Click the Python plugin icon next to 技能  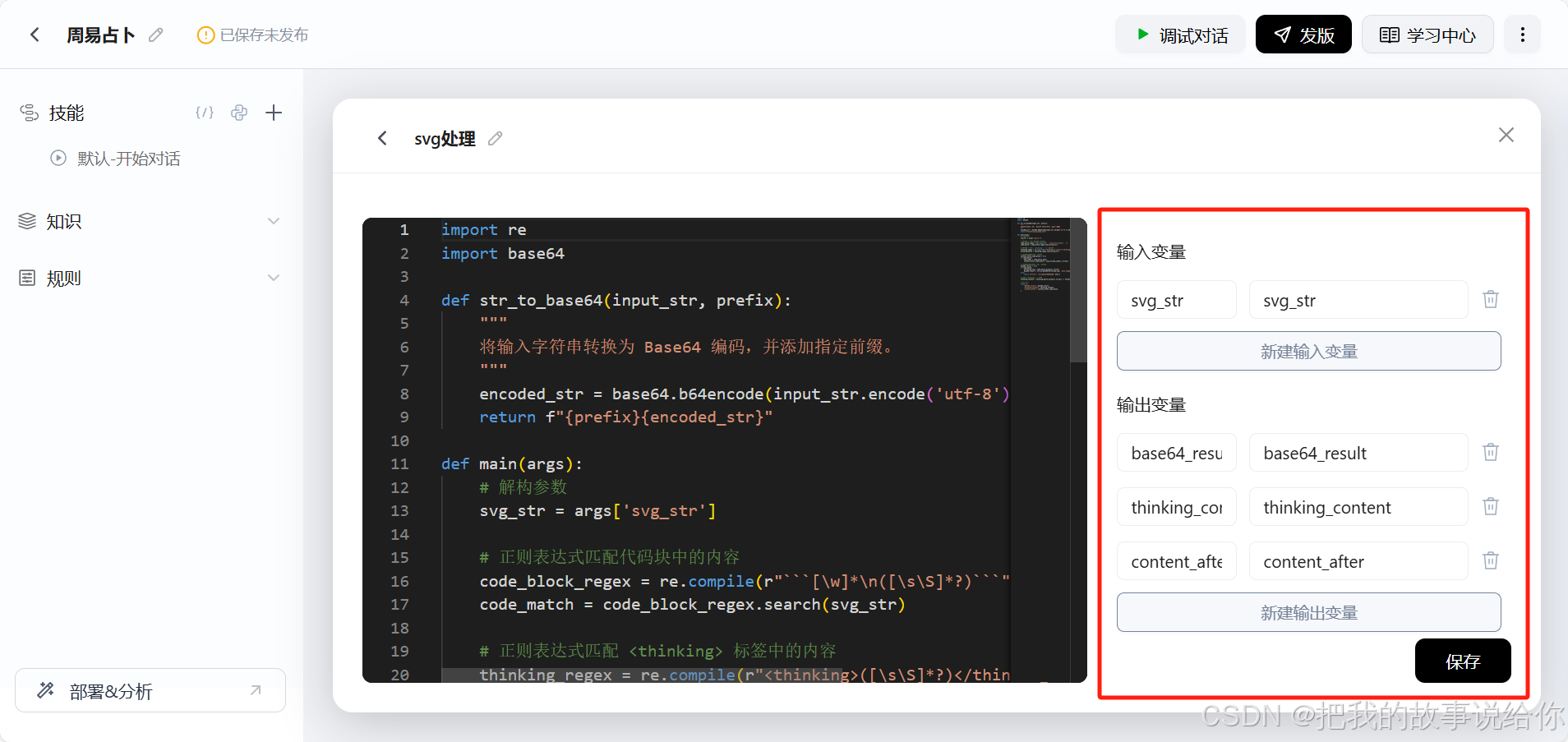(x=239, y=113)
